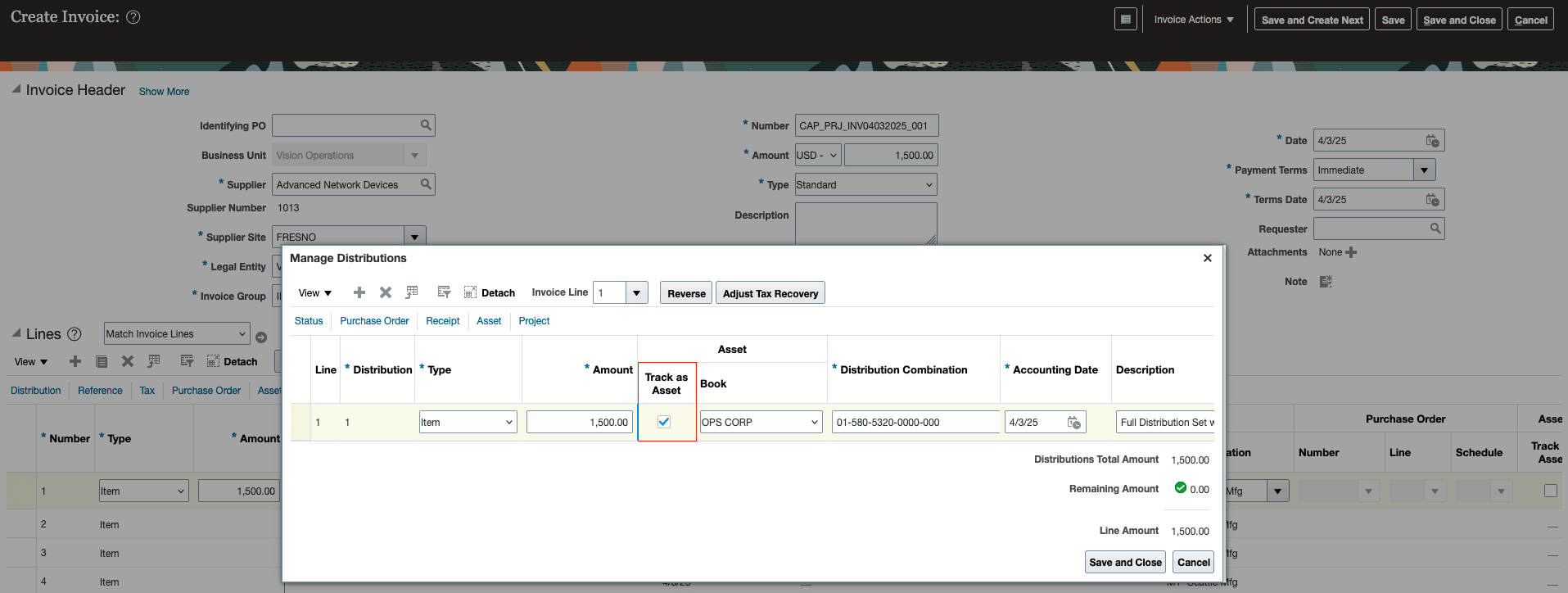Open the Match Invoice Lines dropdown

click(x=176, y=333)
